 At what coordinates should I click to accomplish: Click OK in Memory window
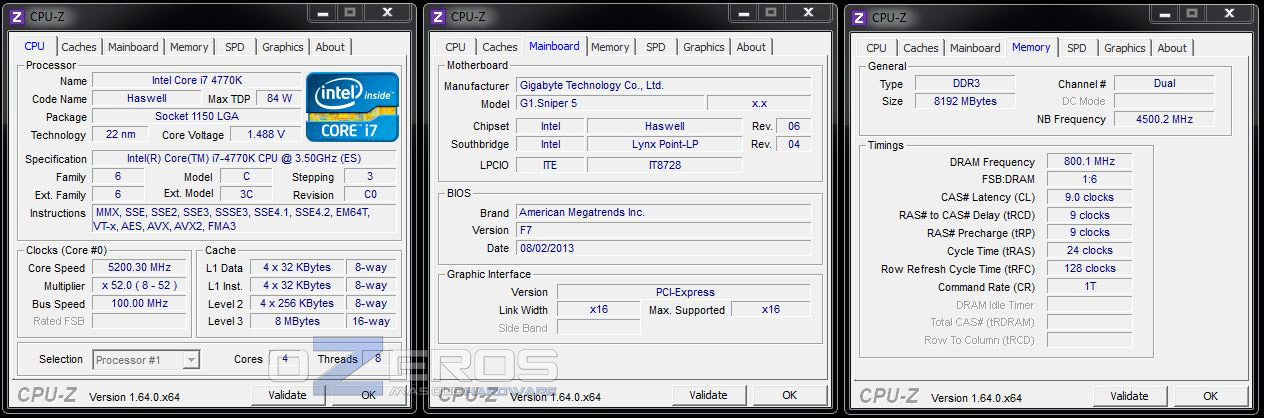[1211, 396]
